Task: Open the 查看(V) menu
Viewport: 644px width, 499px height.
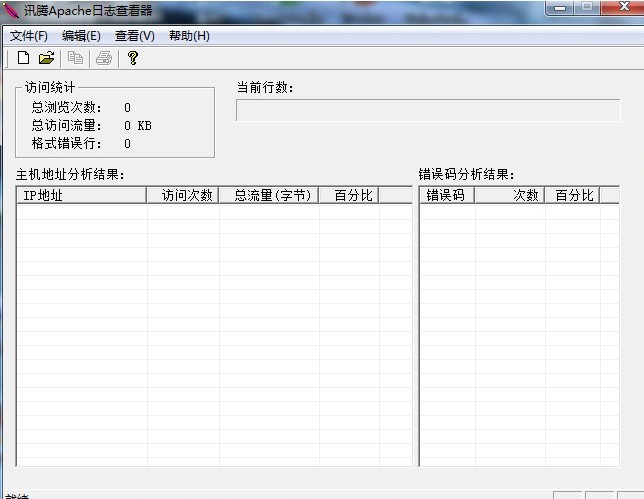Action: (135, 35)
